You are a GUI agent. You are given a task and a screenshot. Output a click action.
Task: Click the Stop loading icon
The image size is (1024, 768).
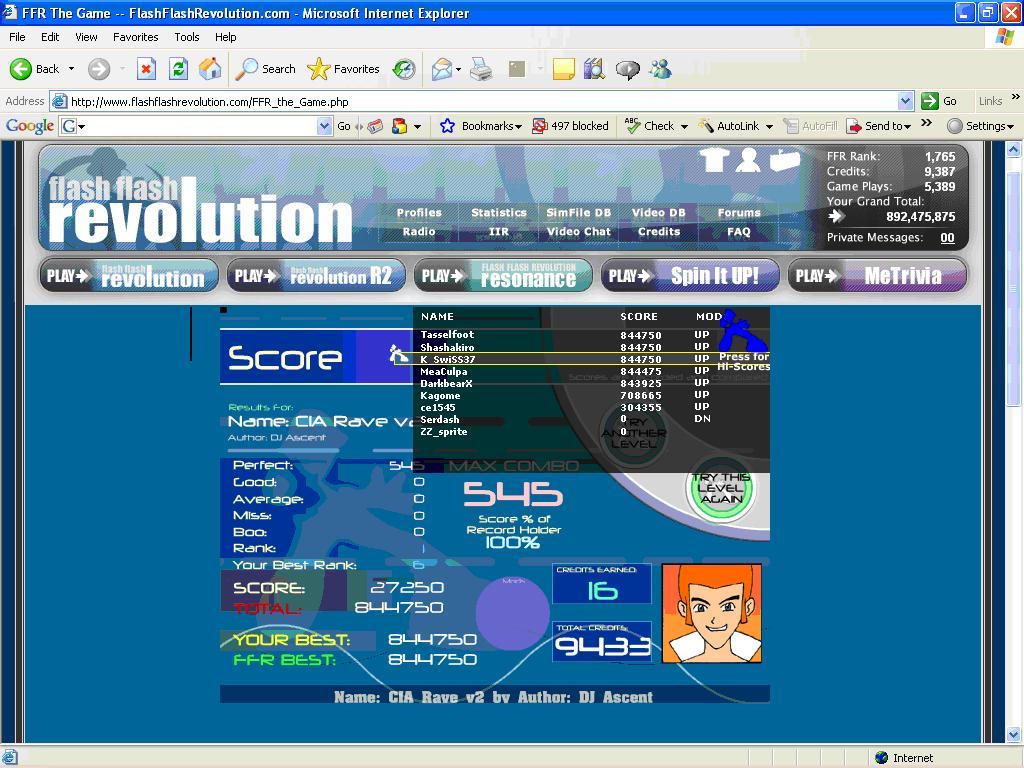point(146,69)
